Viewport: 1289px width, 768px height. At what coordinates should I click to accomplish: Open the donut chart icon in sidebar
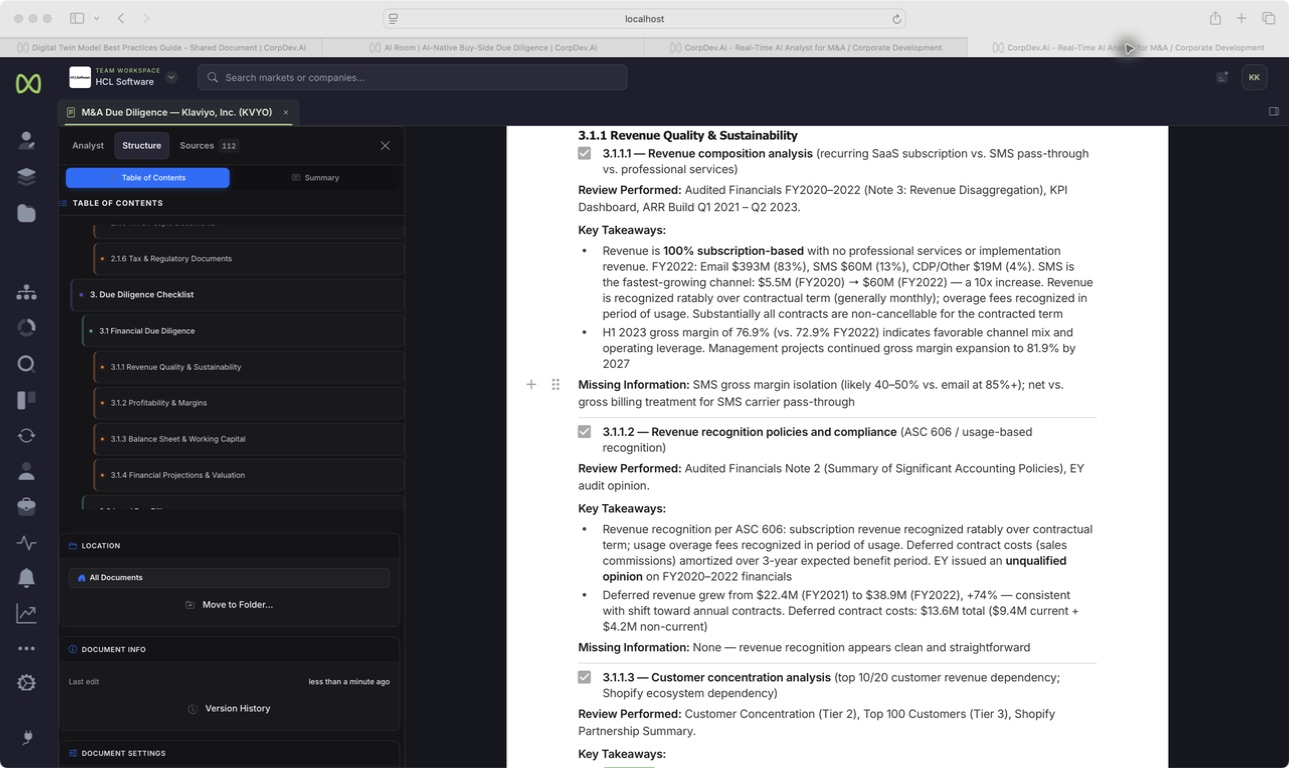27,328
